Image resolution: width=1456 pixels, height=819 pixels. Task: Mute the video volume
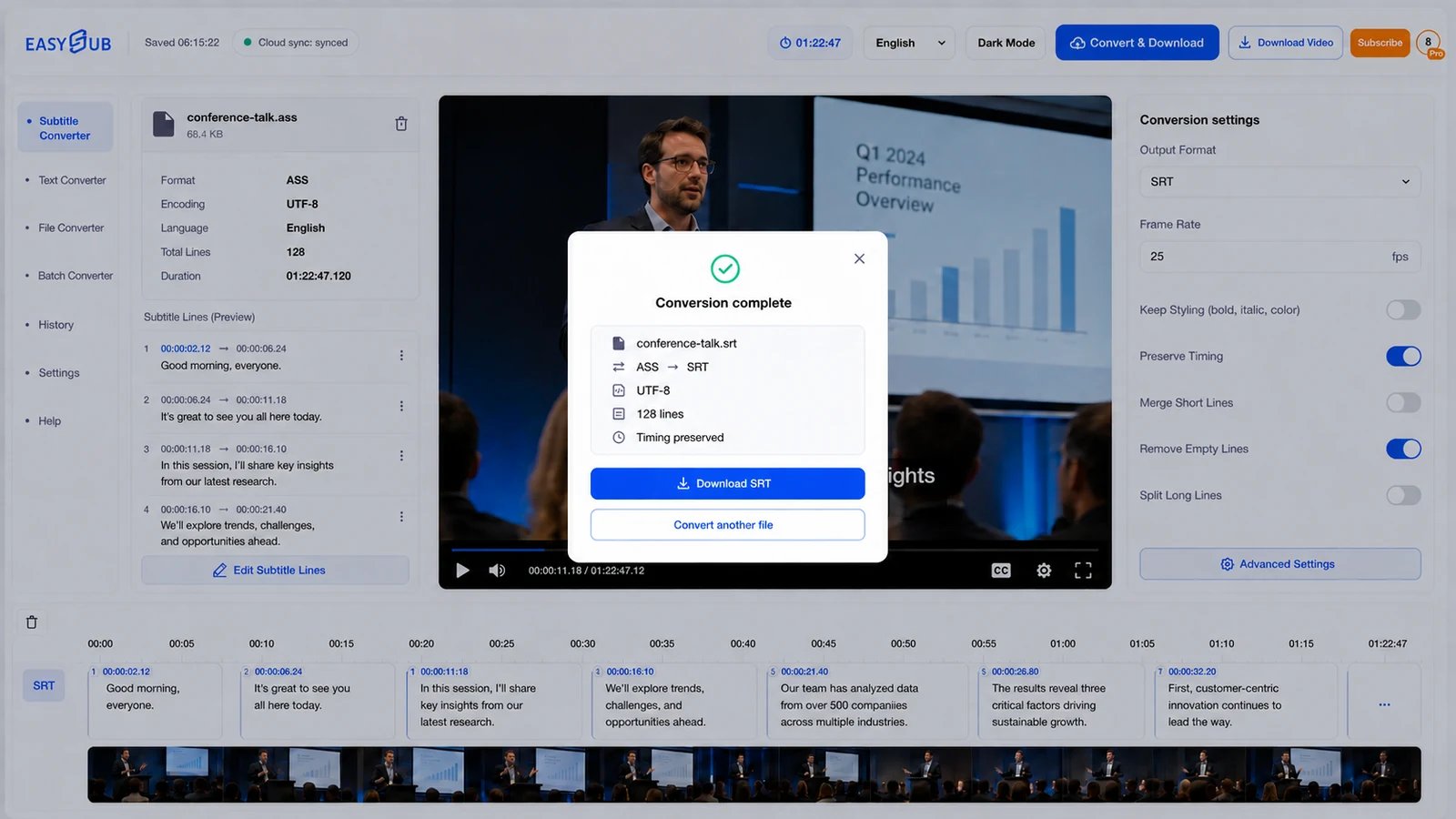click(497, 571)
